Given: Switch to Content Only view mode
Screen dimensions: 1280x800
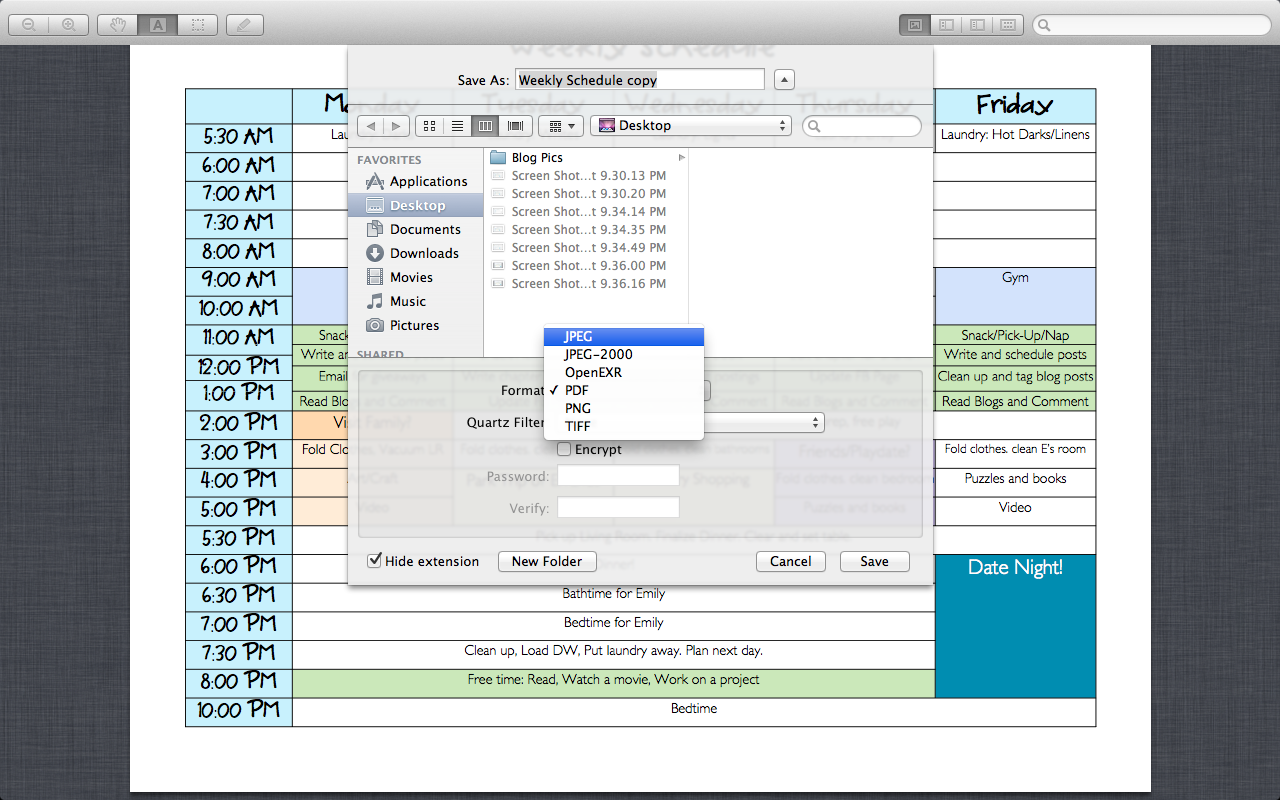Looking at the screenshot, I should 915,24.
